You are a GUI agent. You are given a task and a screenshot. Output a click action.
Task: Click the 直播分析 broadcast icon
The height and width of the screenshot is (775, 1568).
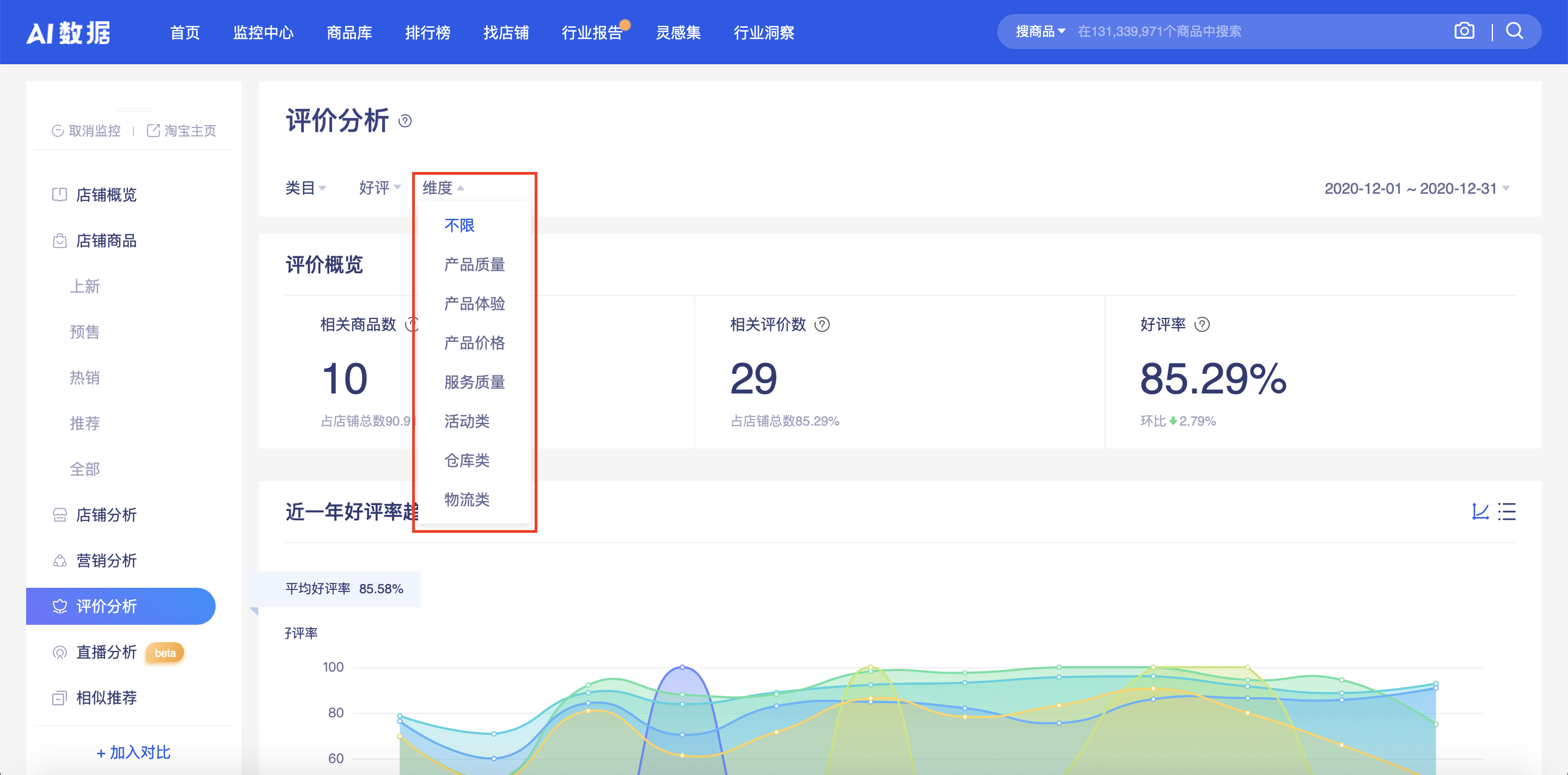coord(60,652)
